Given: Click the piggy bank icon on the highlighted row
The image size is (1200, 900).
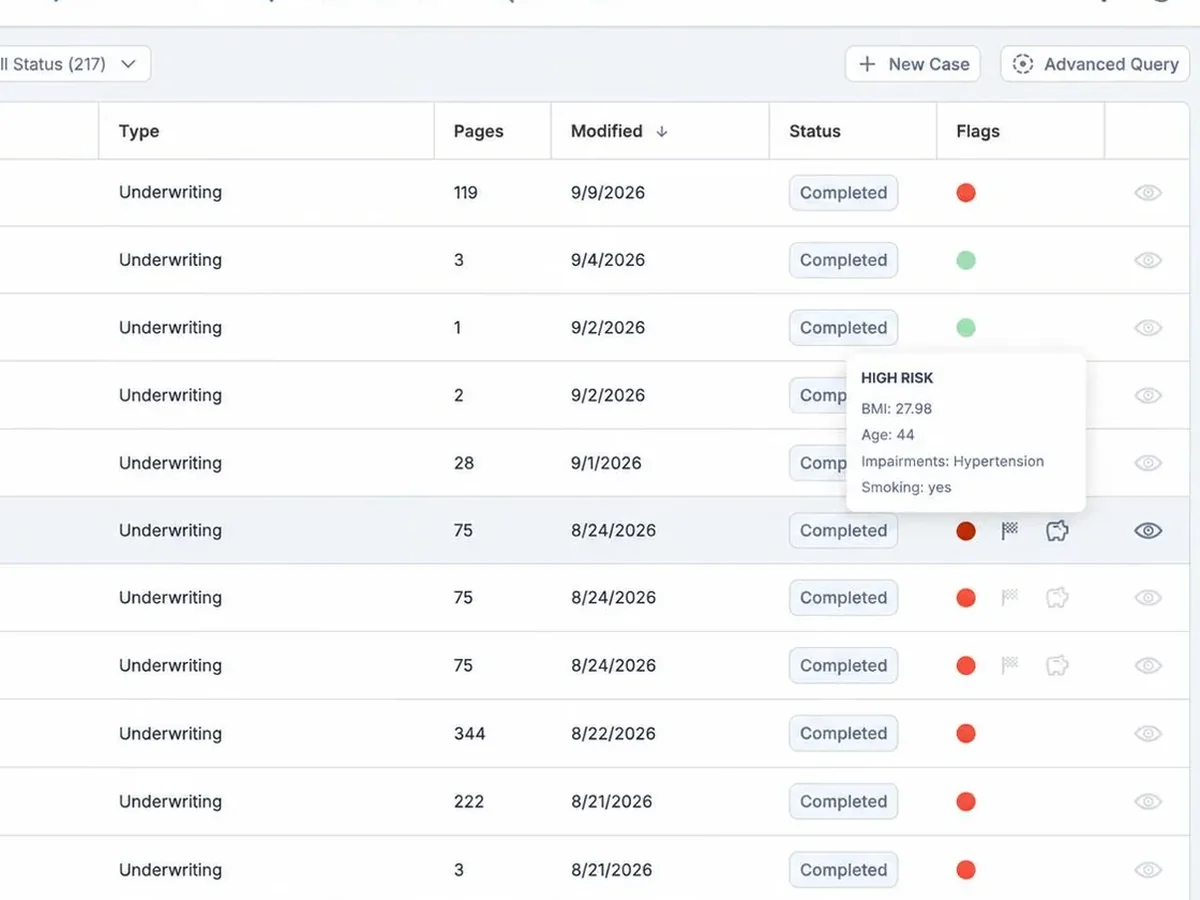Looking at the screenshot, I should coord(1057,531).
